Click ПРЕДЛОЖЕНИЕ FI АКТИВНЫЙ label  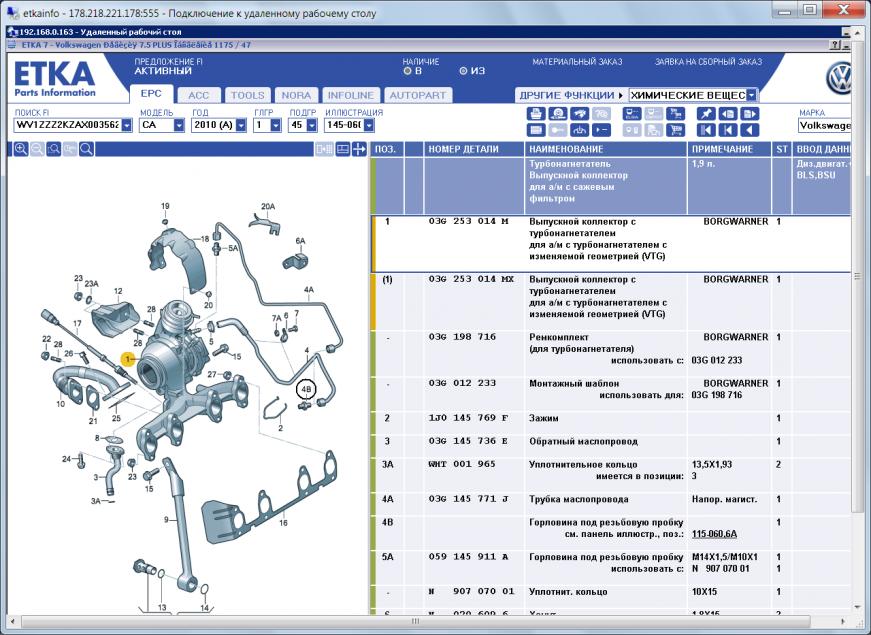168,66
